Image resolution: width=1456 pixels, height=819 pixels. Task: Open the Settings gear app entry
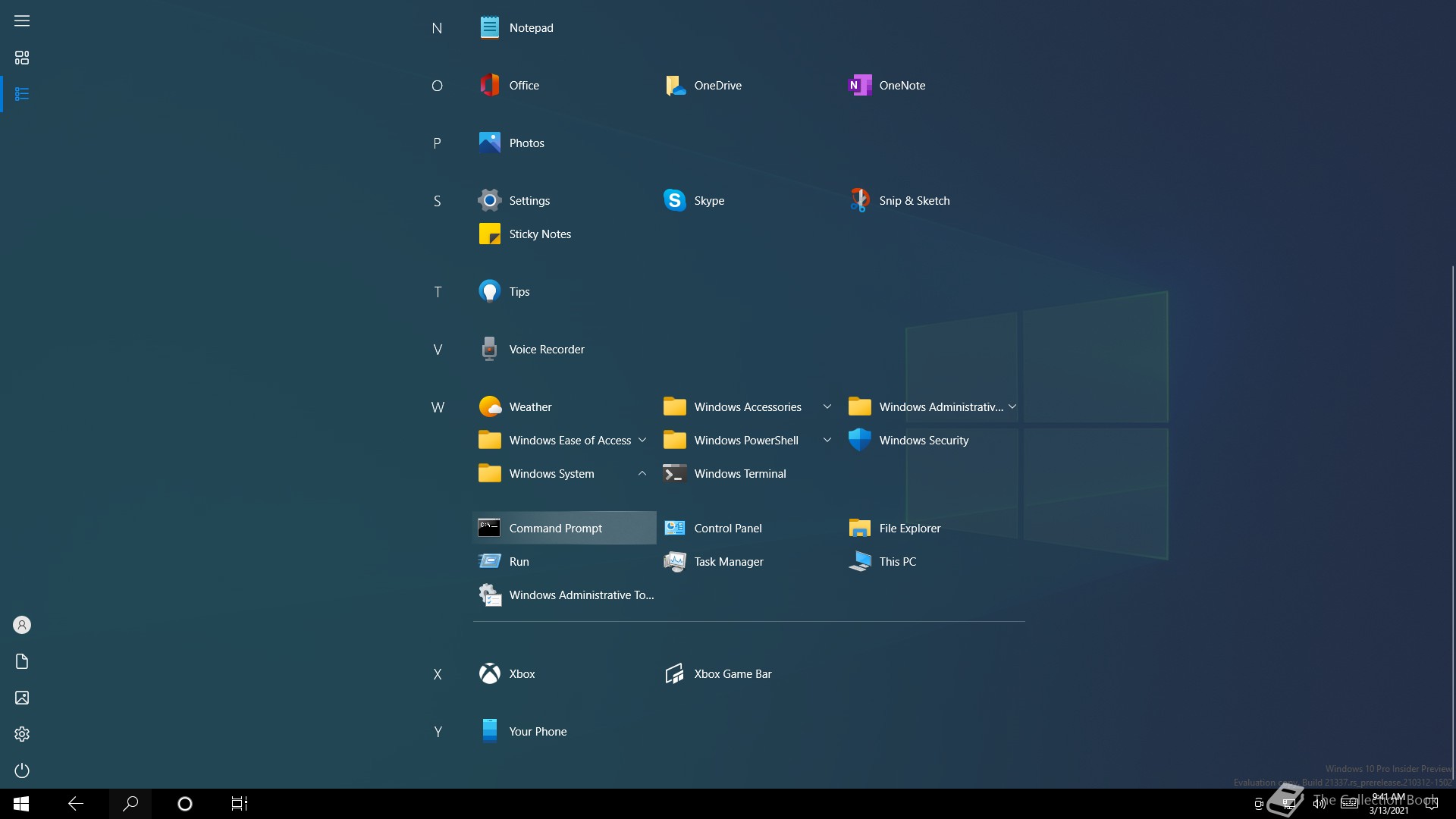(489, 201)
